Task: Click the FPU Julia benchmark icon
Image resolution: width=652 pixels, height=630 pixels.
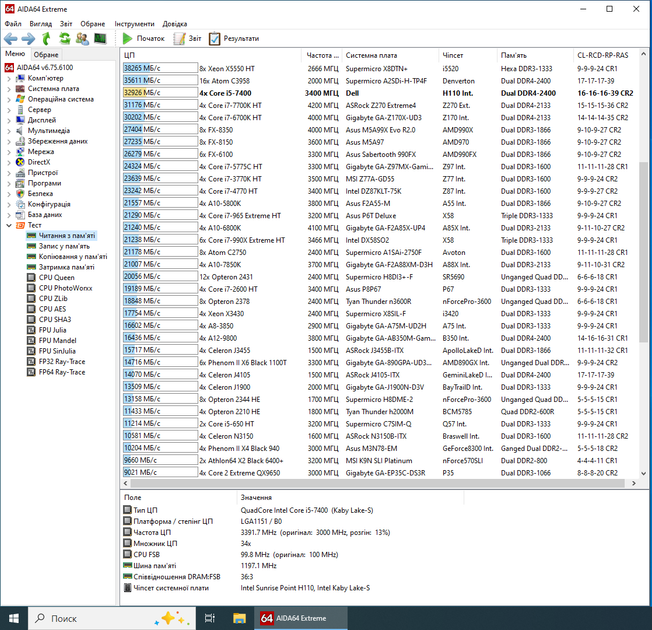Action: (x=31, y=330)
